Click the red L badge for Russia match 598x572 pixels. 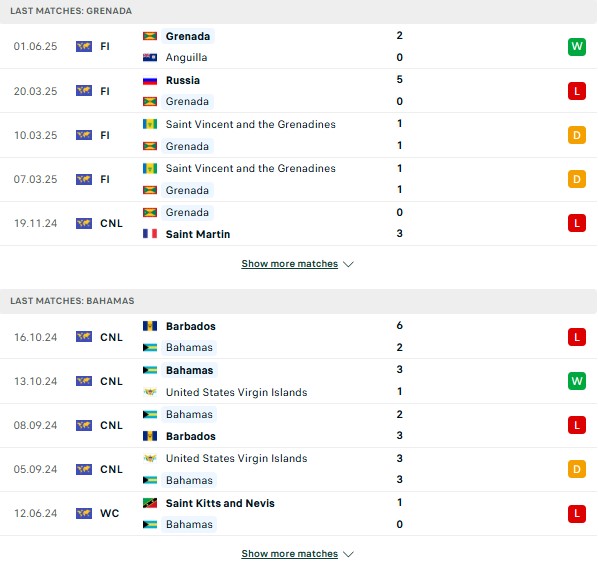tap(576, 91)
